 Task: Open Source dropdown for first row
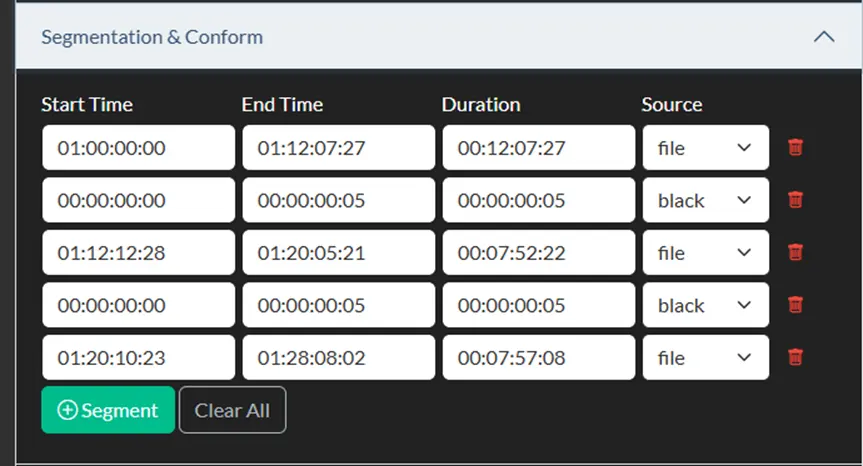click(x=705, y=148)
